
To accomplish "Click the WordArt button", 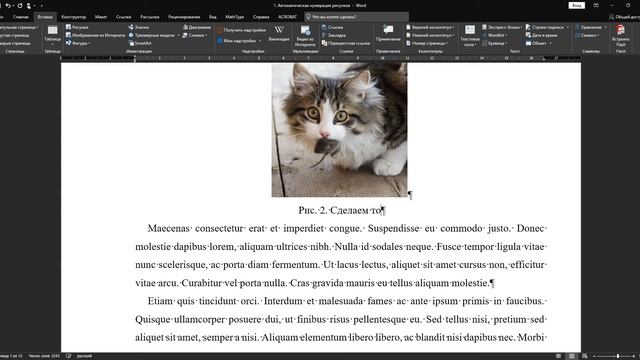I will pos(494,36).
